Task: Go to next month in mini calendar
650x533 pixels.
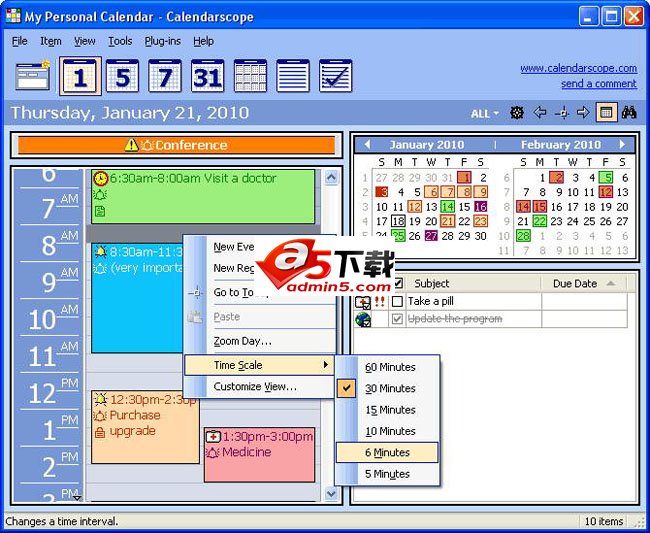Action: [622, 145]
